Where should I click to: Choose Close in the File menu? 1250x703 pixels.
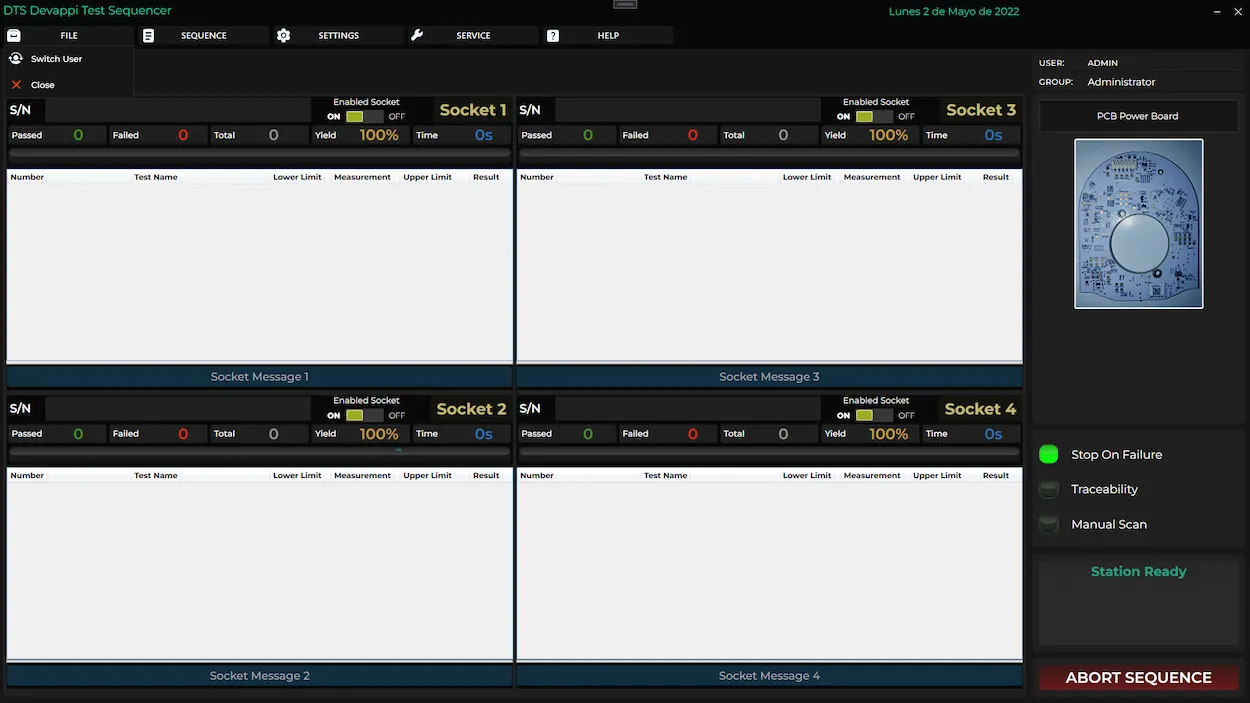pos(69,85)
